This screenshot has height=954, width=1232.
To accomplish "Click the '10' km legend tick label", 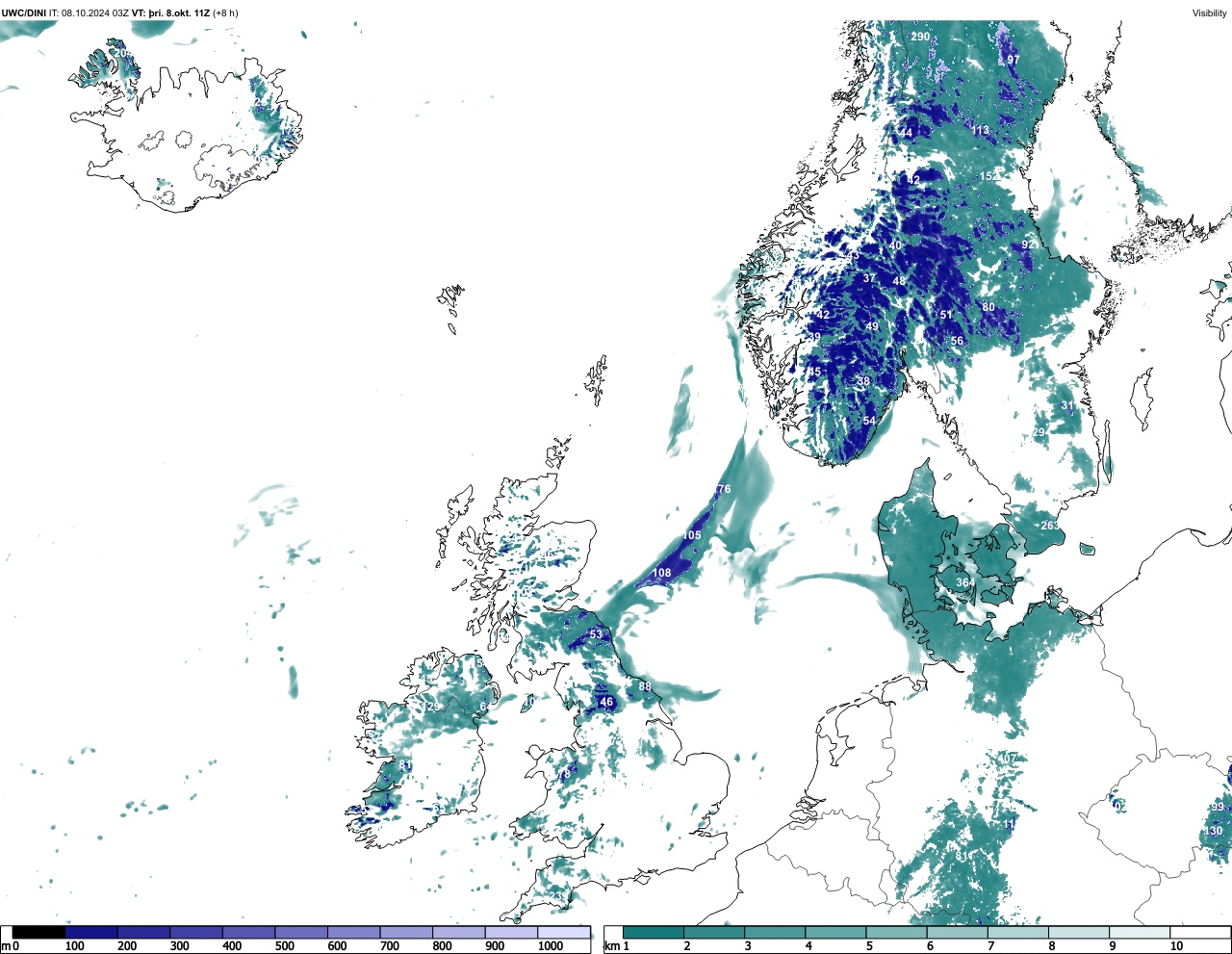I will [1176, 946].
